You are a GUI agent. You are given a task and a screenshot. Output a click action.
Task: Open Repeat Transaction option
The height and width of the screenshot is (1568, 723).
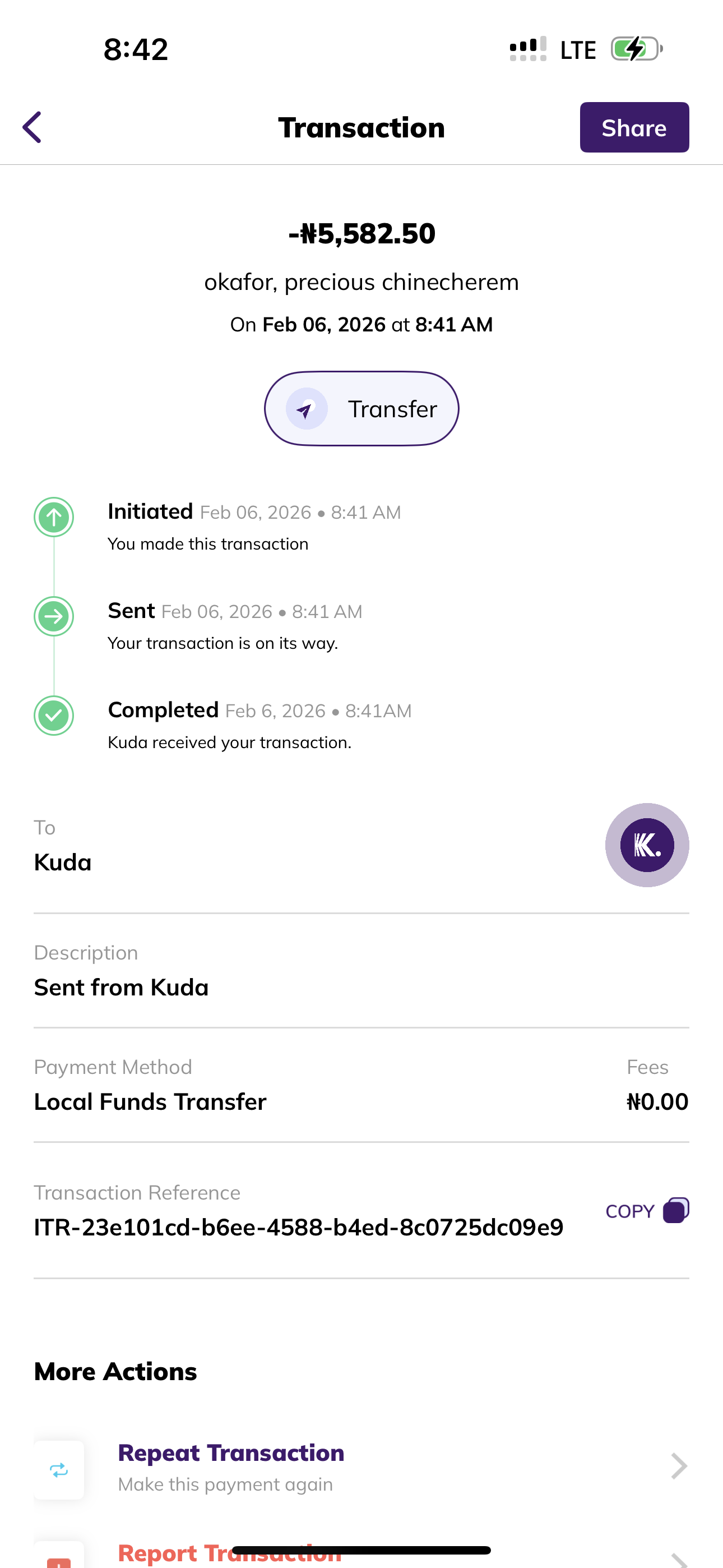231,1466
